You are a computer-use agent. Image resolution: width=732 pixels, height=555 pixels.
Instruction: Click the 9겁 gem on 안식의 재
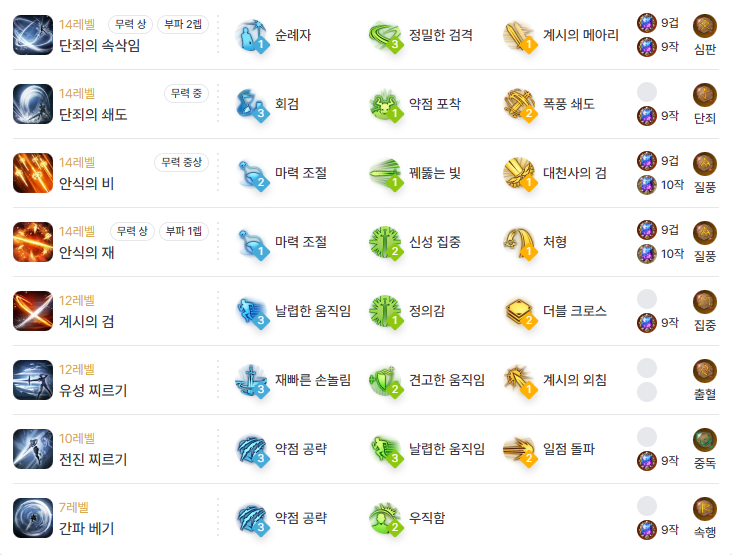coord(647,230)
